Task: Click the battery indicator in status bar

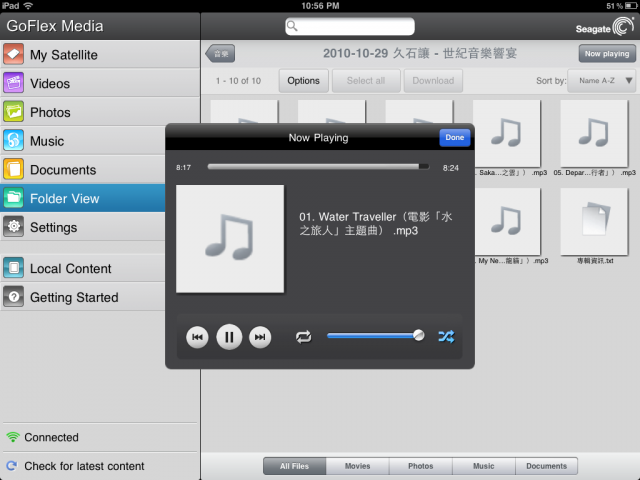Action: (x=631, y=6)
